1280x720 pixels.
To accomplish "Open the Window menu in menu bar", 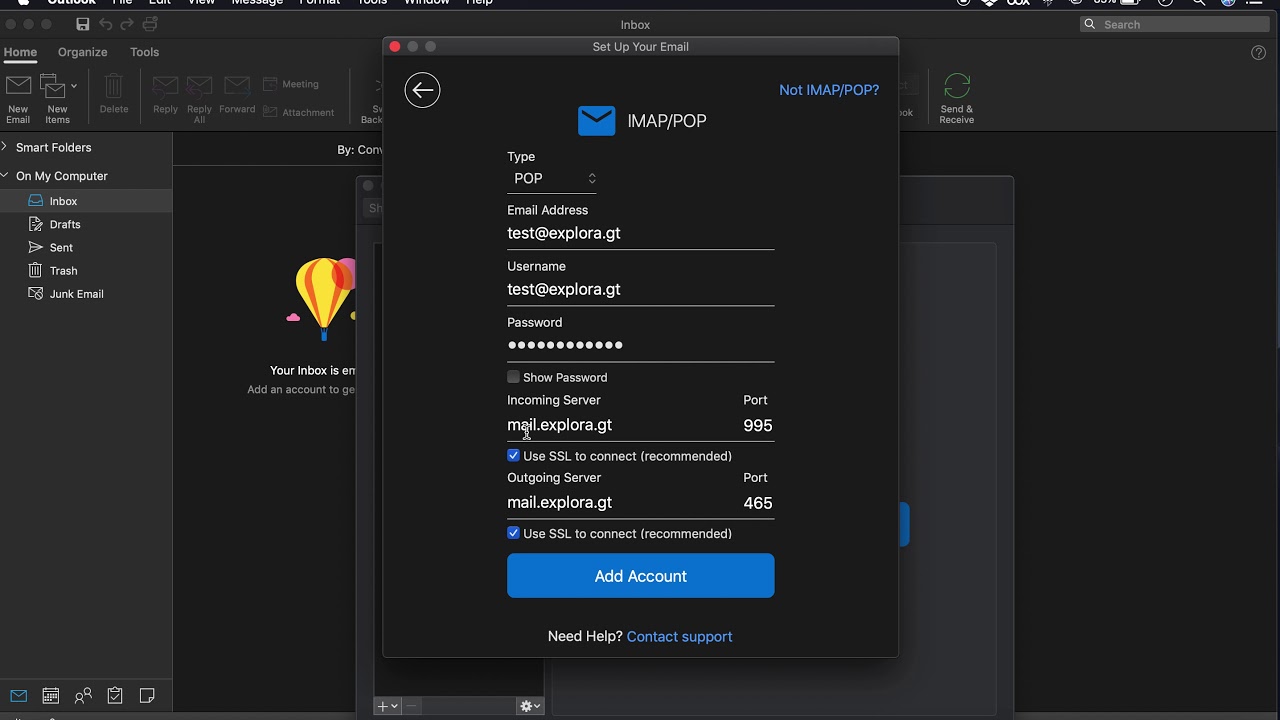I will [x=426, y=2].
